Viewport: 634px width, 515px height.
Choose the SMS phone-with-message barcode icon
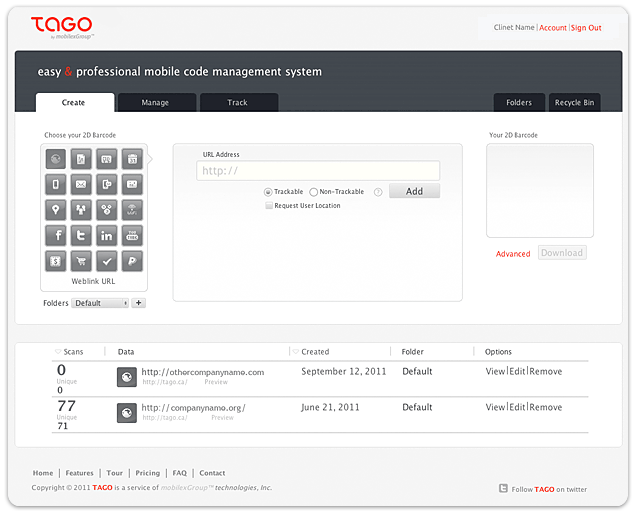coord(107,184)
